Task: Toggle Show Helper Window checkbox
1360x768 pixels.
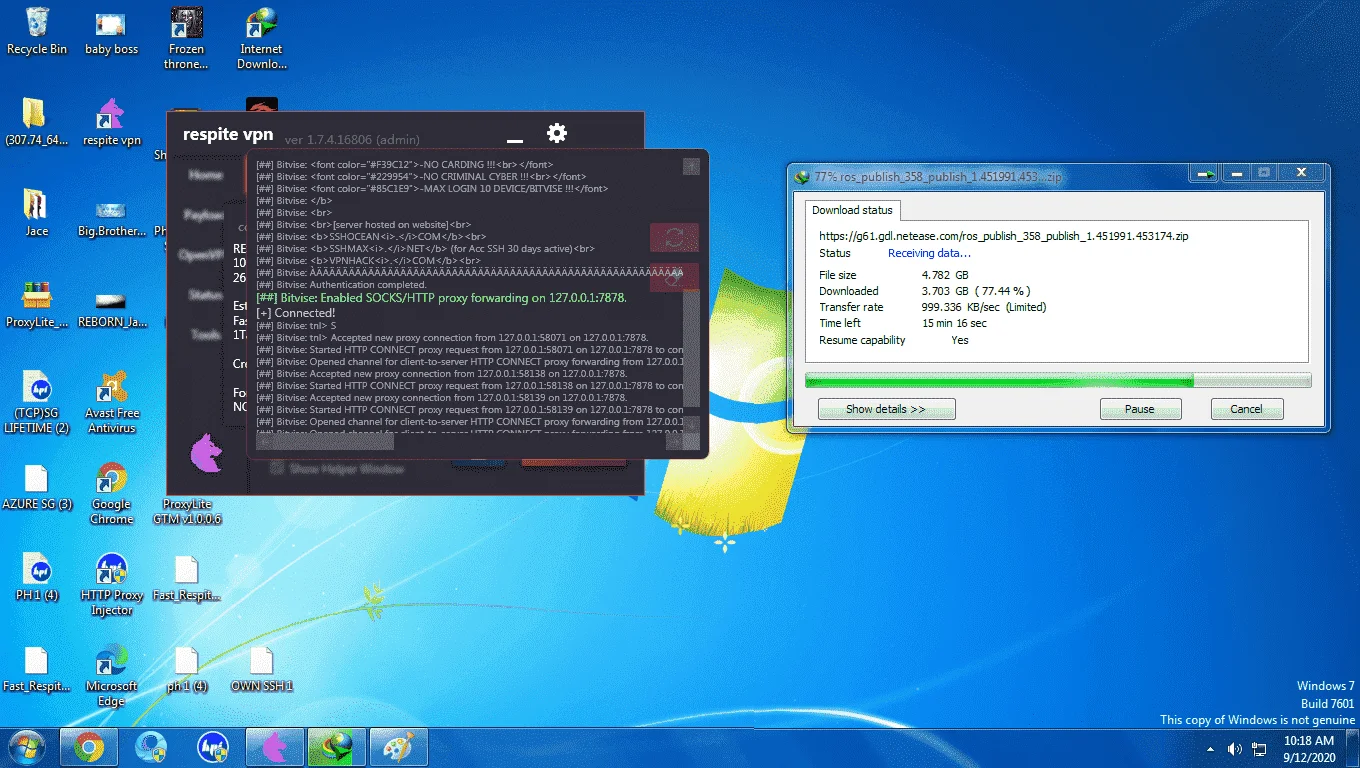Action: [277, 468]
